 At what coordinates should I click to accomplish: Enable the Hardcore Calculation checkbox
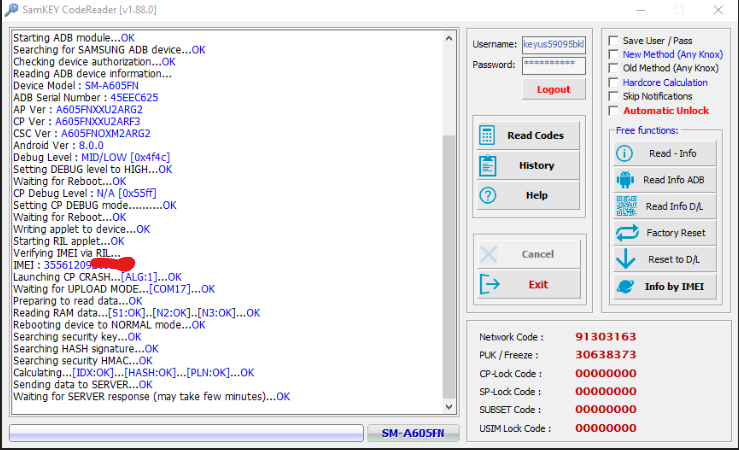613,82
